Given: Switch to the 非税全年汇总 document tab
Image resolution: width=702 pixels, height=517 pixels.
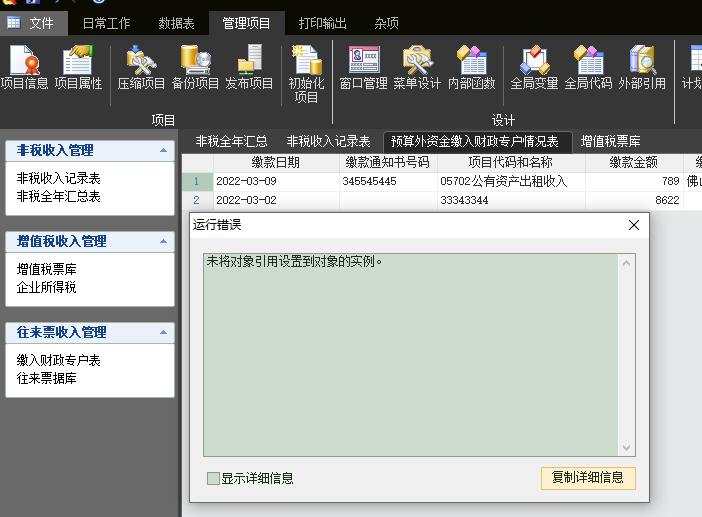Looking at the screenshot, I should point(231,141).
